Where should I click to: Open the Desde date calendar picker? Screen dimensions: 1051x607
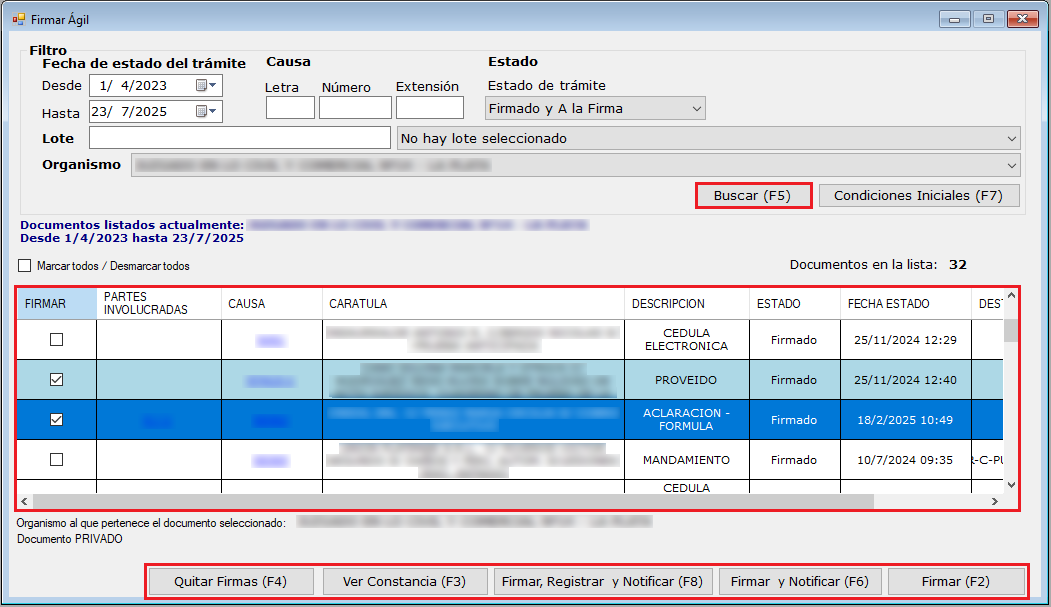coord(206,86)
